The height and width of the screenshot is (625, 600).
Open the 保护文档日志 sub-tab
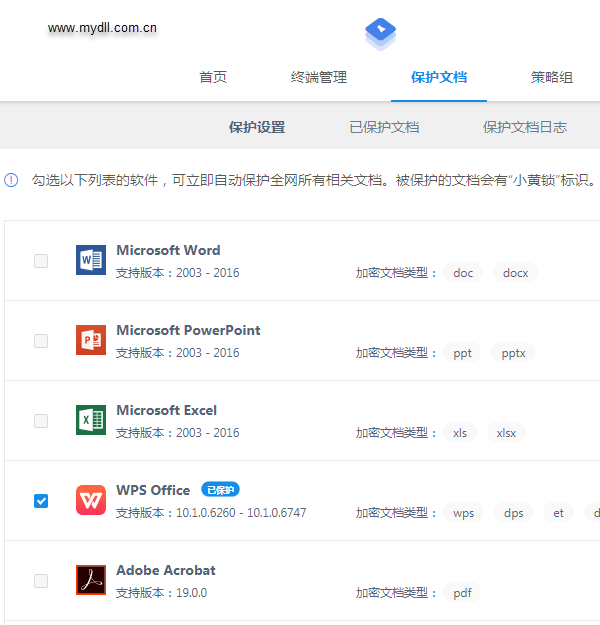coord(525,127)
